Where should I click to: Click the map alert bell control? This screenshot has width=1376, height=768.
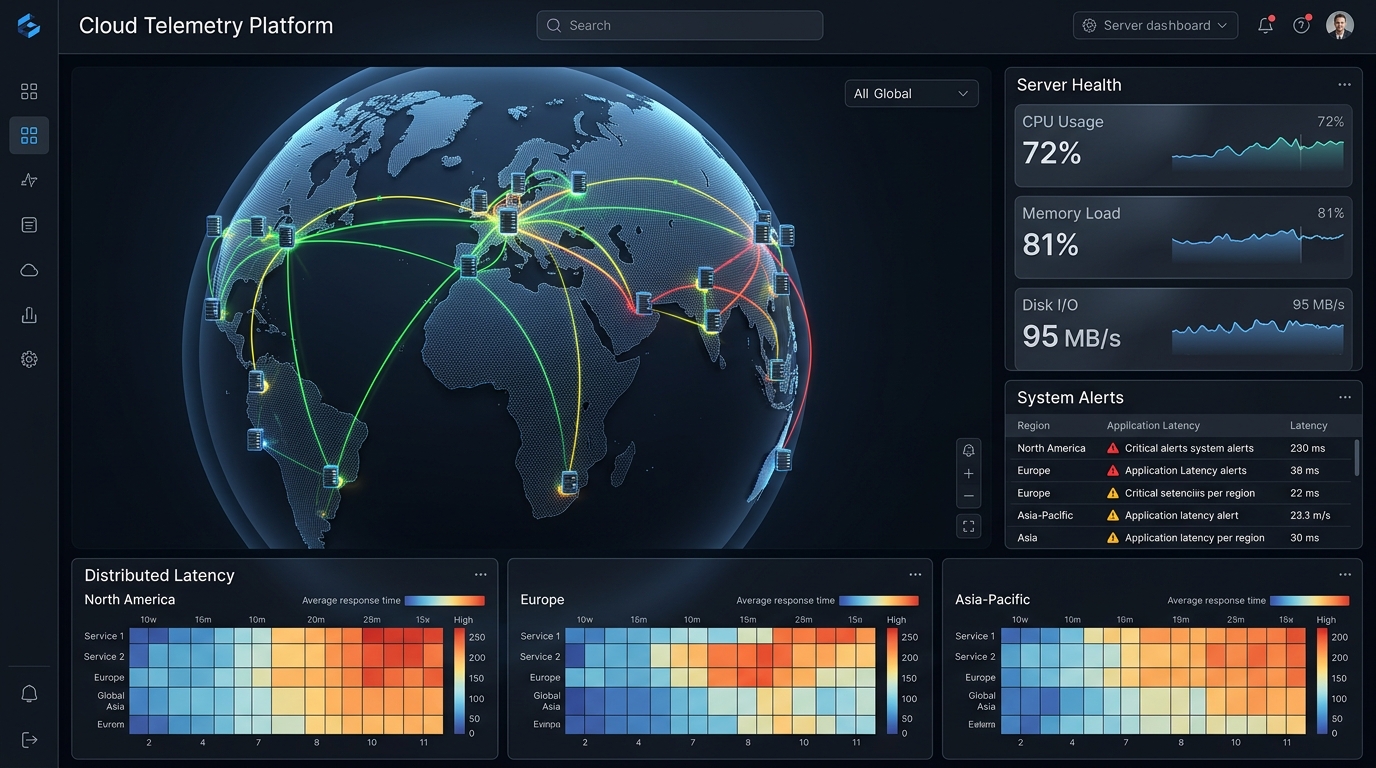(x=968, y=451)
